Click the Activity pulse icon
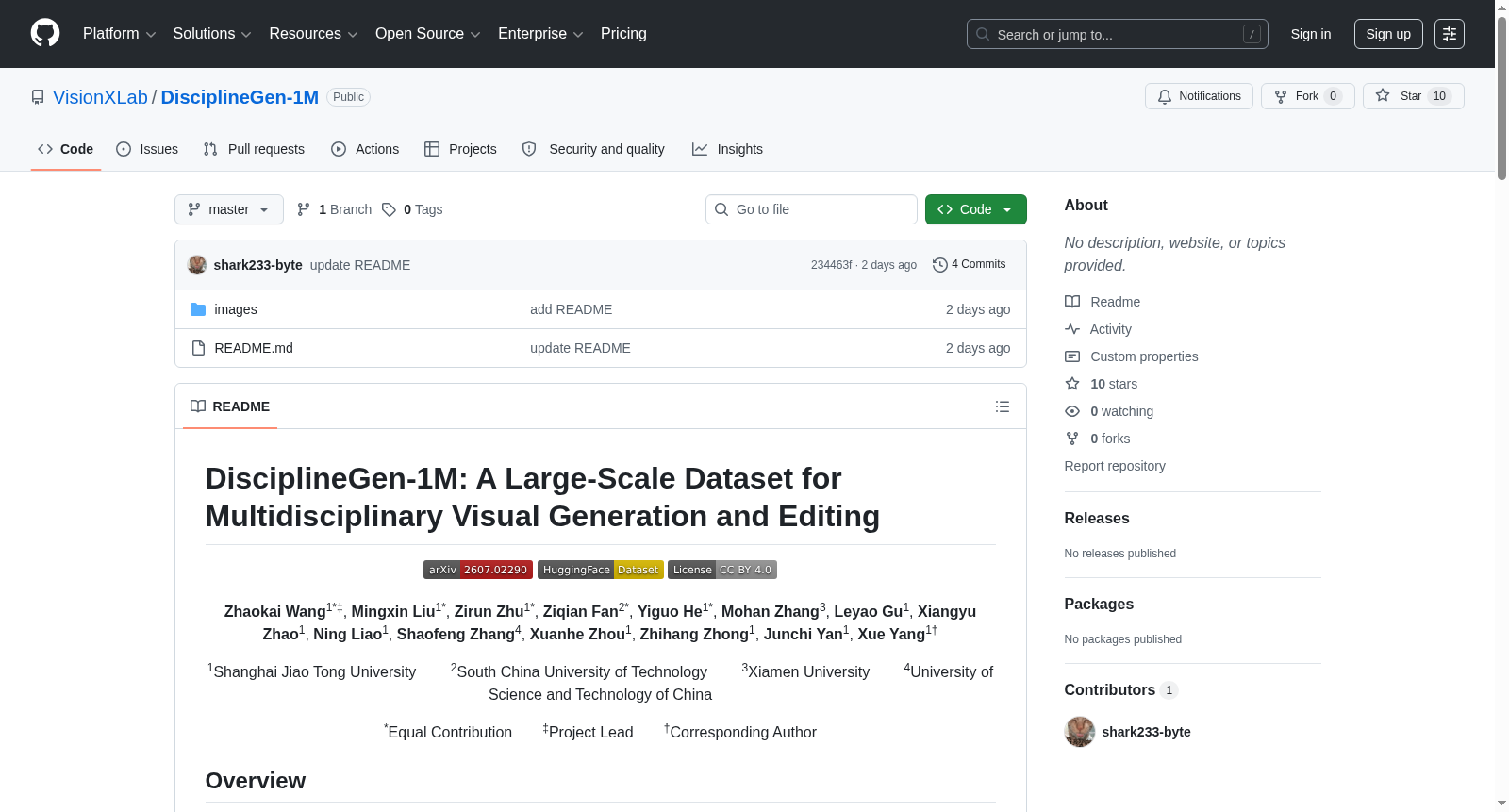The width and height of the screenshot is (1509, 812). click(1072, 329)
